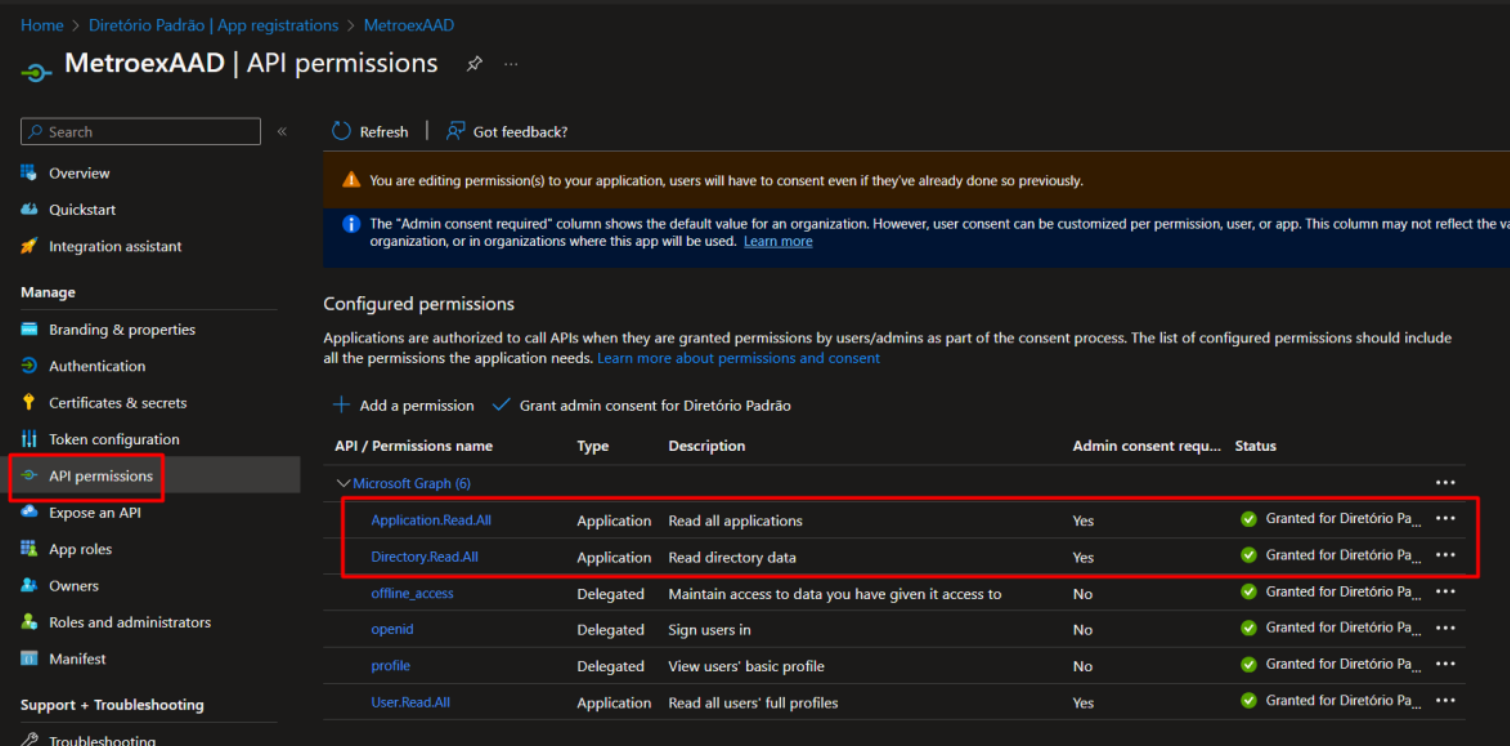Image resolution: width=1510 pixels, height=746 pixels.
Task: Open the profile permission link
Action: pos(391,666)
